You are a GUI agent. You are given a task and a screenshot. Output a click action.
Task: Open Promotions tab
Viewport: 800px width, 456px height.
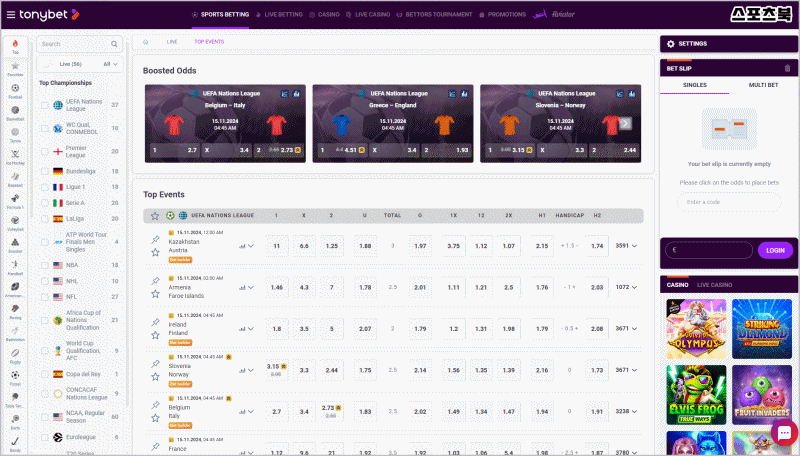point(502,15)
